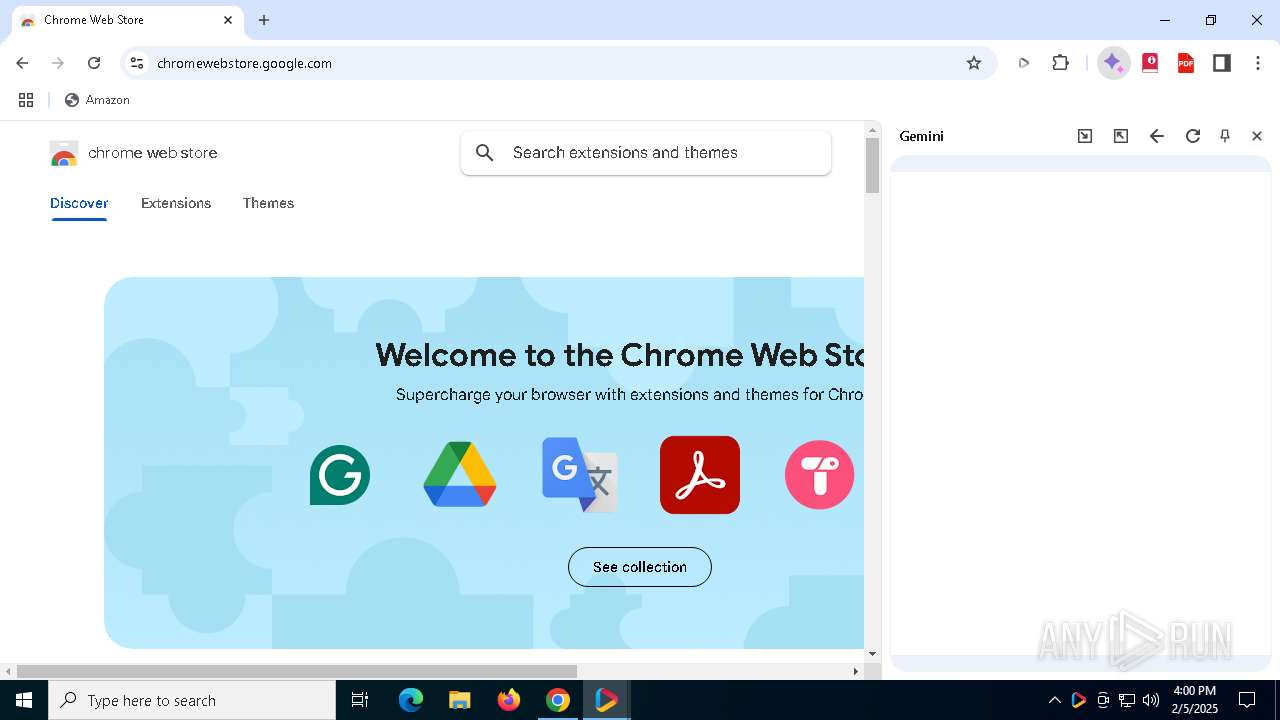This screenshot has height=720, width=1280.
Task: Bookmark this page with the star icon
Action: point(974,63)
